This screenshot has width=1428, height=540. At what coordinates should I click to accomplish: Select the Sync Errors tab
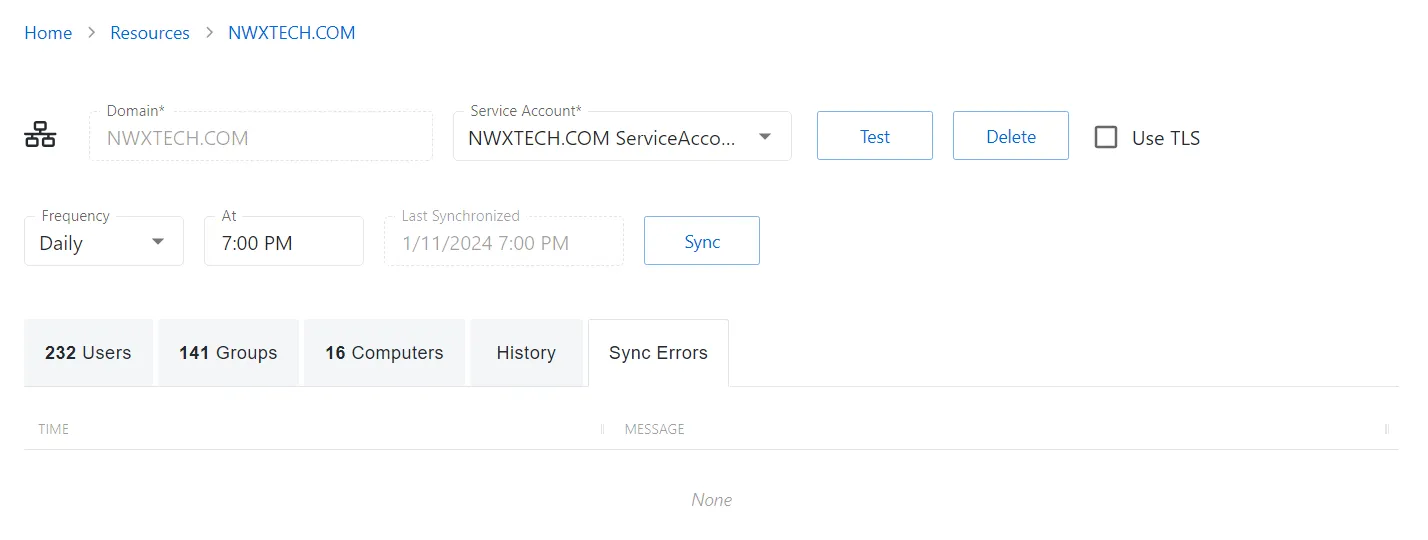coord(658,353)
